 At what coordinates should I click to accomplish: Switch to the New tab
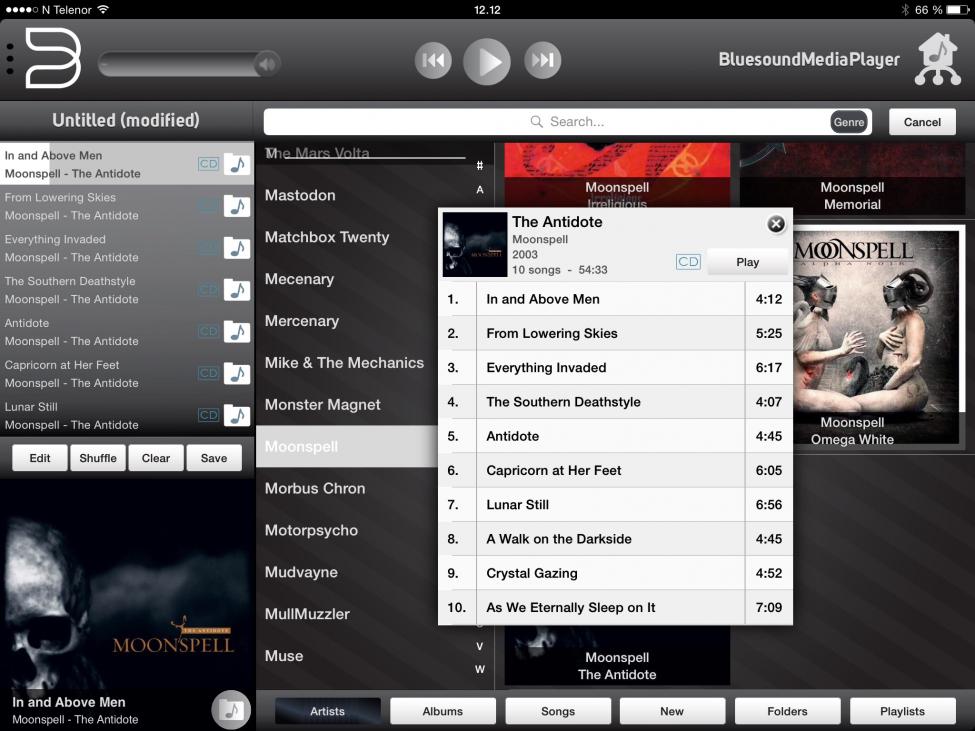(x=672, y=711)
